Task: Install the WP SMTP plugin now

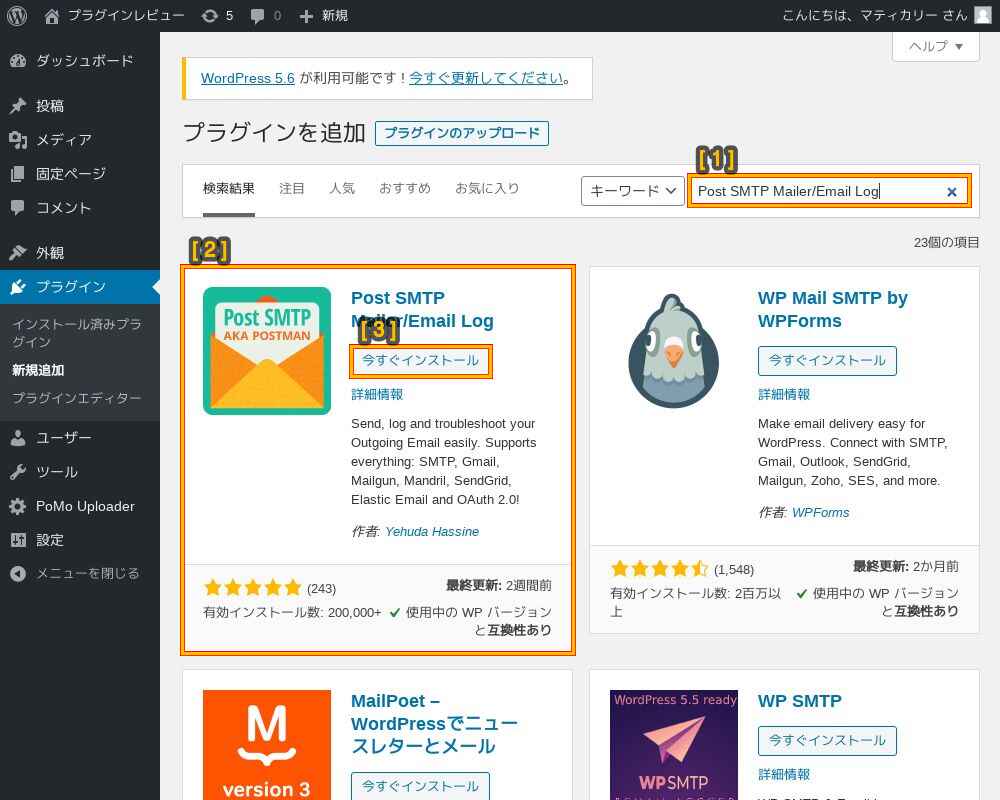Action: pyautogui.click(x=827, y=741)
